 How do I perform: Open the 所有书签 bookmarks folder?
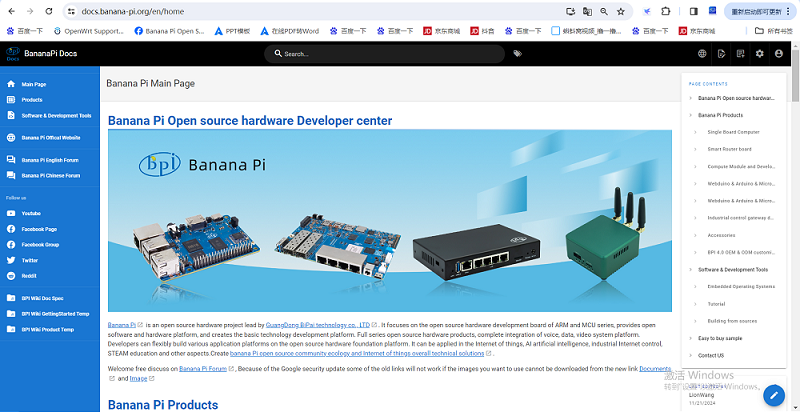click(776, 31)
